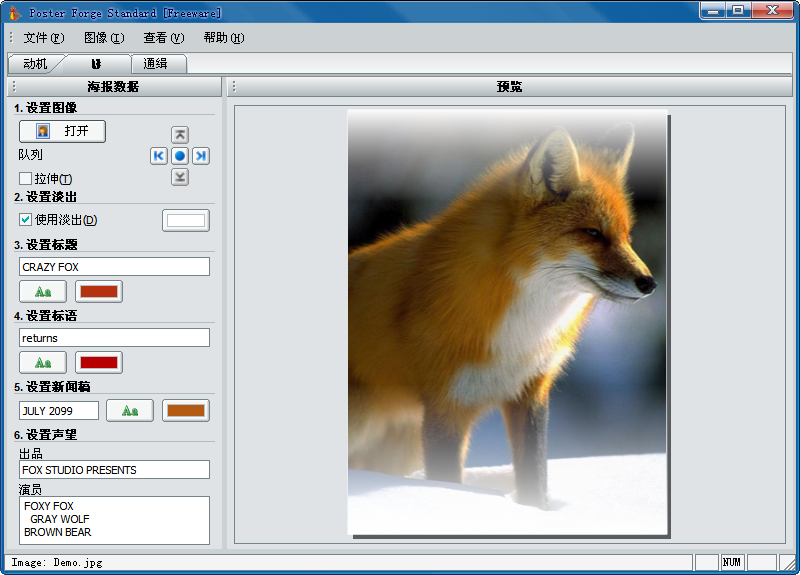Screen dimensions: 800x575
Task: Pick the white fade color swatch
Action: click(186, 220)
